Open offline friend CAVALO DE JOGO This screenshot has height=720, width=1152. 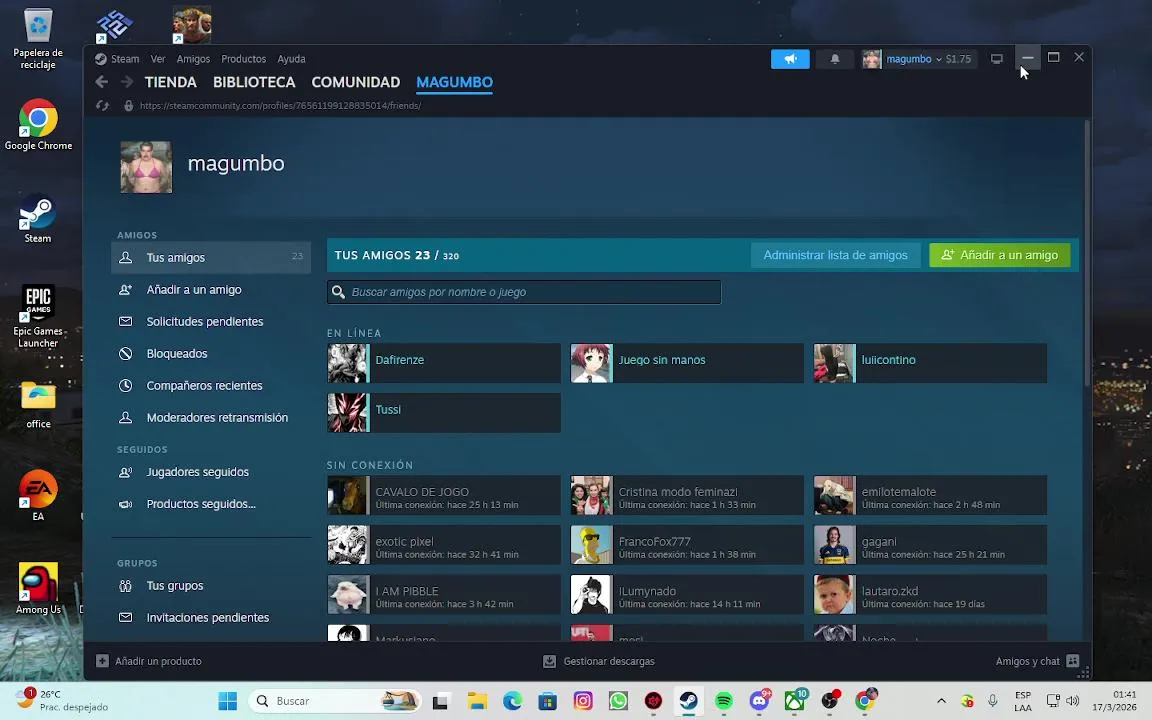[x=444, y=495]
